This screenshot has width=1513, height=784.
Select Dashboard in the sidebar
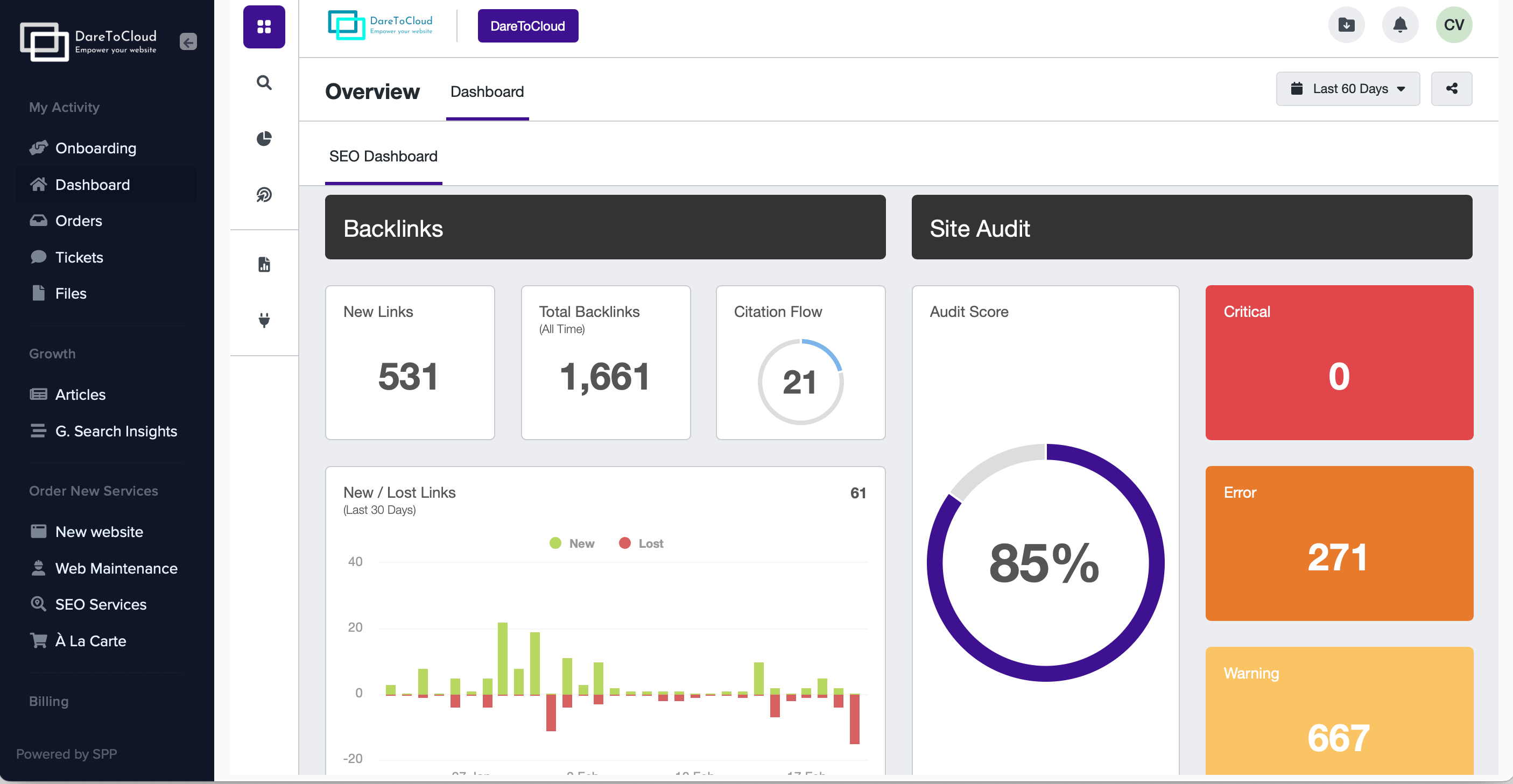(x=107, y=185)
